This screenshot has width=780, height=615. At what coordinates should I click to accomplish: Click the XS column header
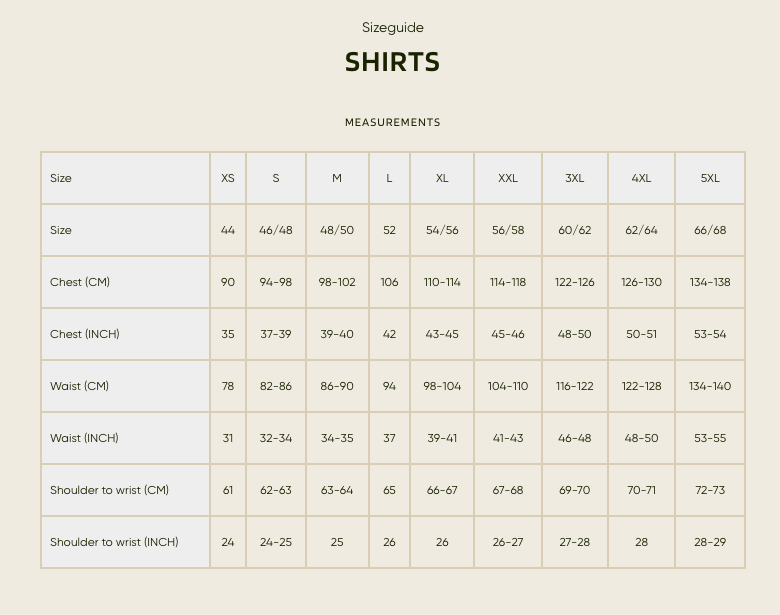pos(228,178)
